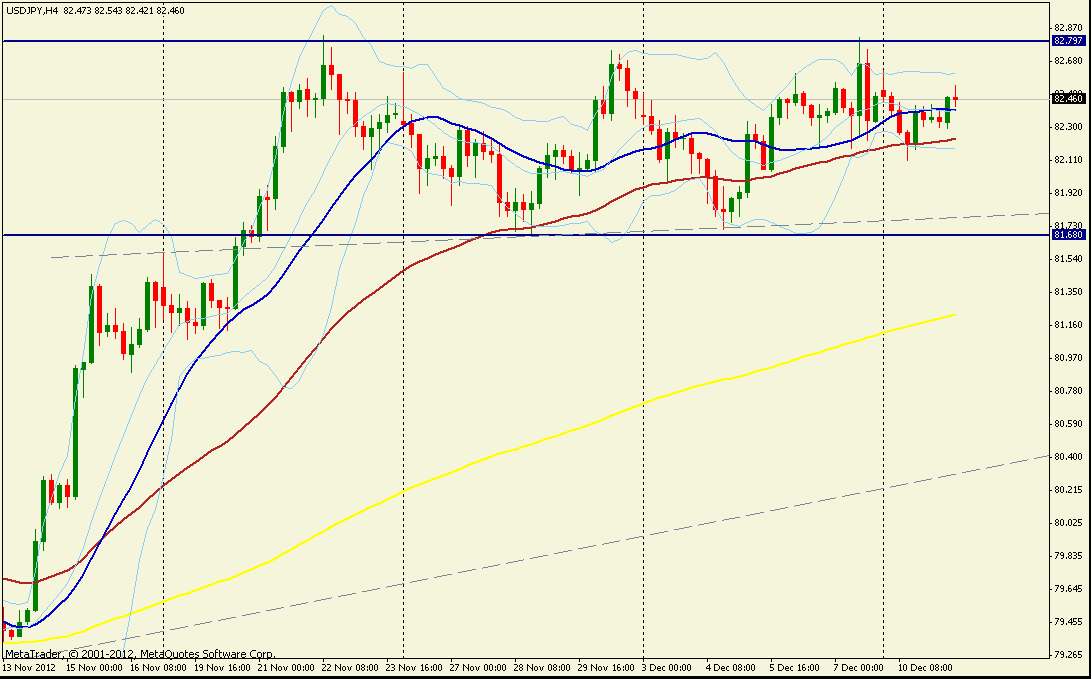Click the 80.780 price axis label
This screenshot has width=1091, height=679.
pyautogui.click(x=1069, y=391)
